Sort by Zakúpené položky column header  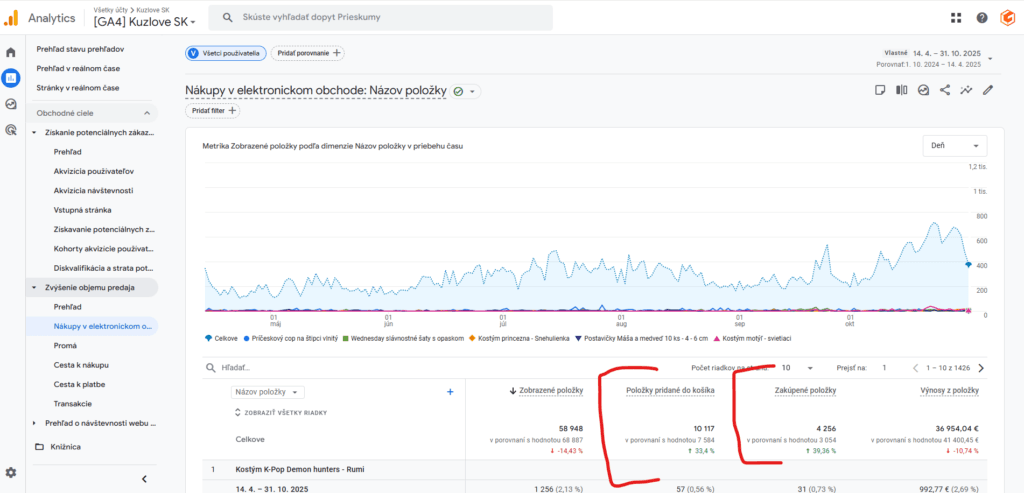[x=805, y=390]
